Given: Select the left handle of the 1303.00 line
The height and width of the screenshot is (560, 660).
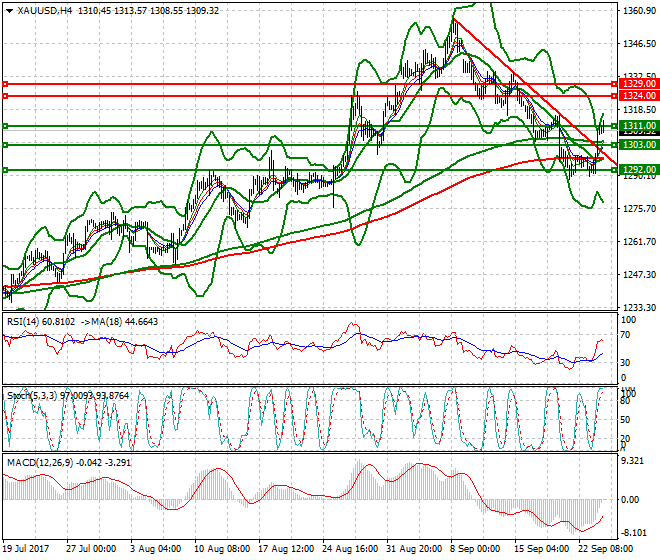Looking at the screenshot, I should [5, 145].
